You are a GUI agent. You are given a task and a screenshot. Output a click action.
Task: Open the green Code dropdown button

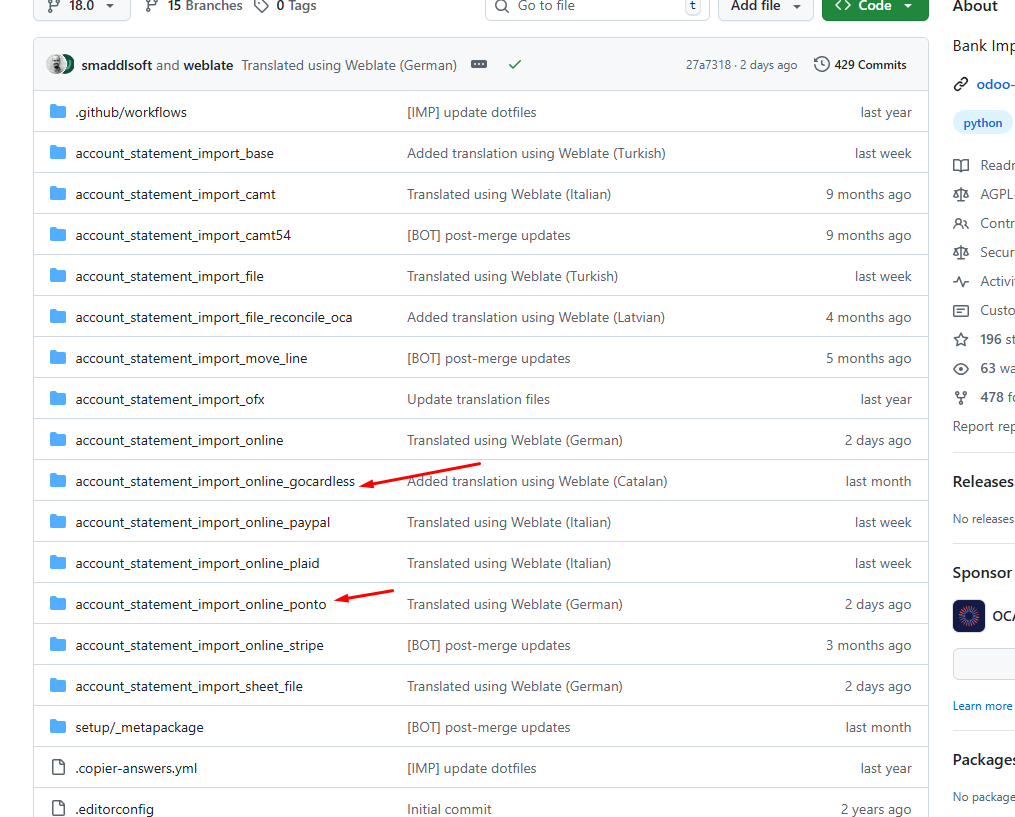point(874,6)
